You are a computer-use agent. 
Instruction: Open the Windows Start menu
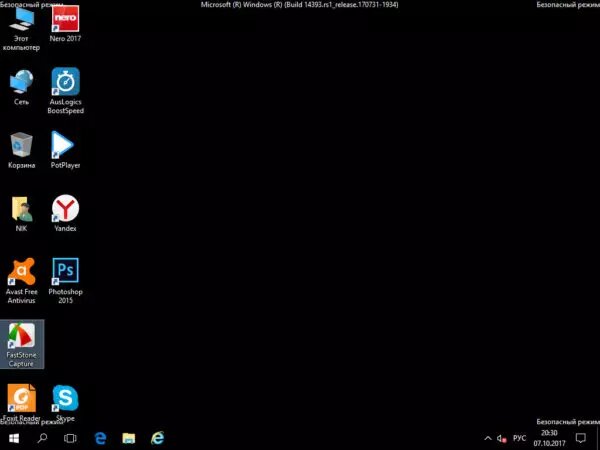point(14,438)
